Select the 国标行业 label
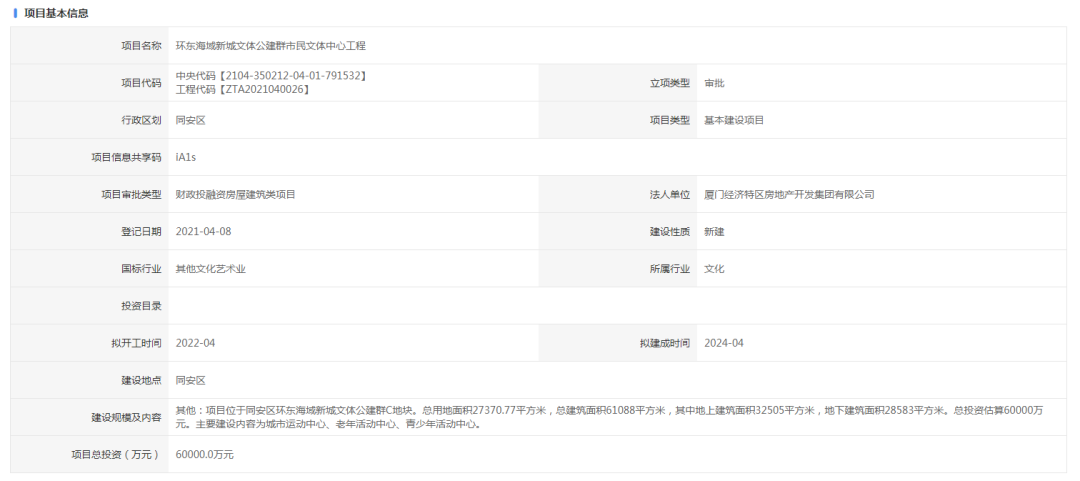 141,269
